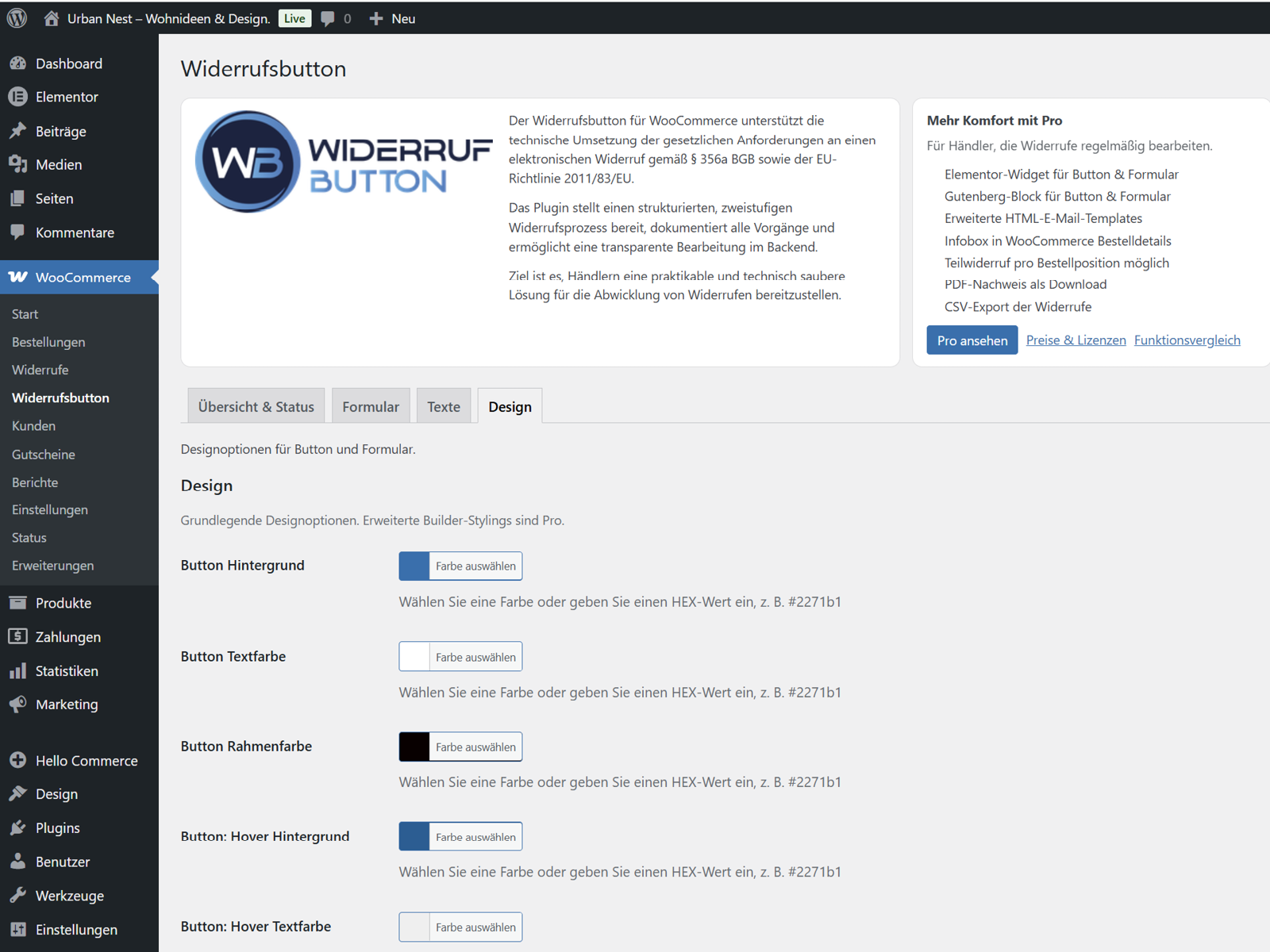Open Berichte in WooCommerce submenu
The image size is (1270, 952).
tap(35, 482)
